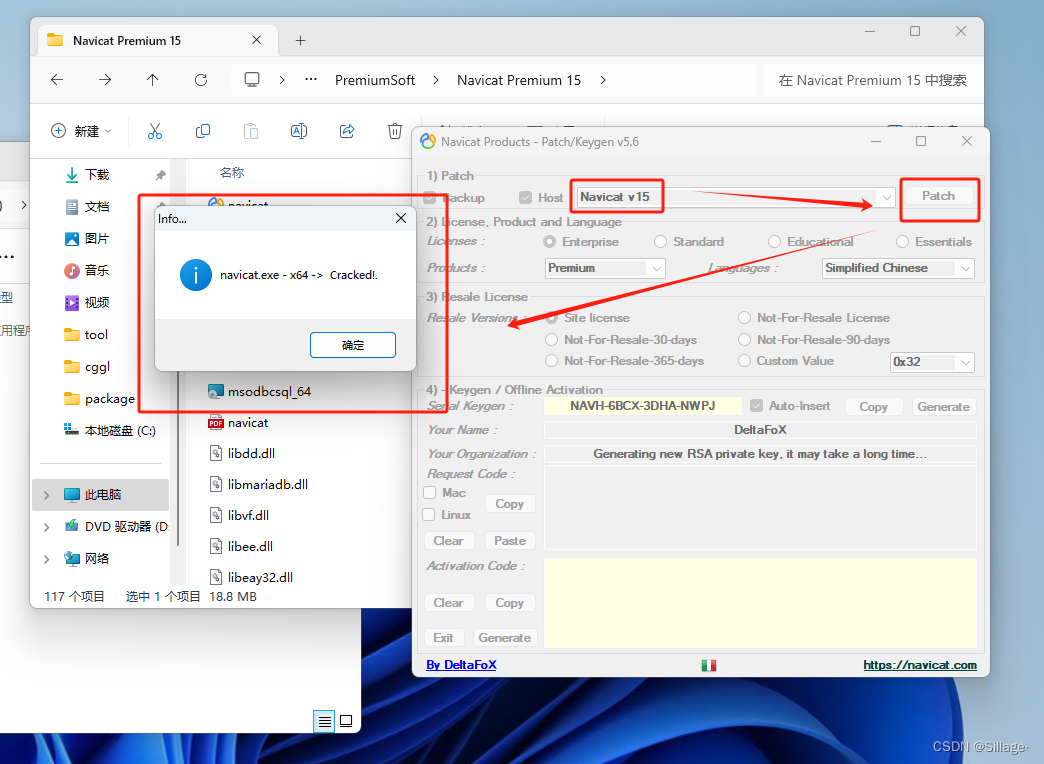Image resolution: width=1044 pixels, height=764 pixels.
Task: Select the Standard license radio button
Action: (660, 242)
